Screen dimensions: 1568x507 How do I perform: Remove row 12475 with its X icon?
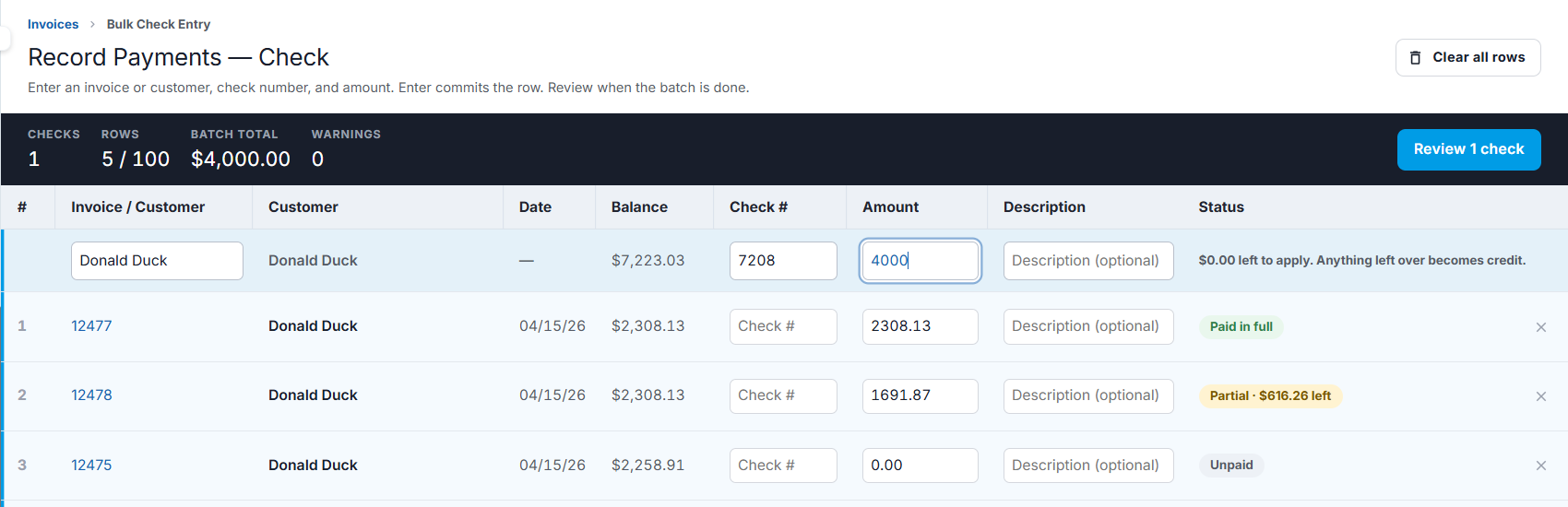(x=1540, y=466)
